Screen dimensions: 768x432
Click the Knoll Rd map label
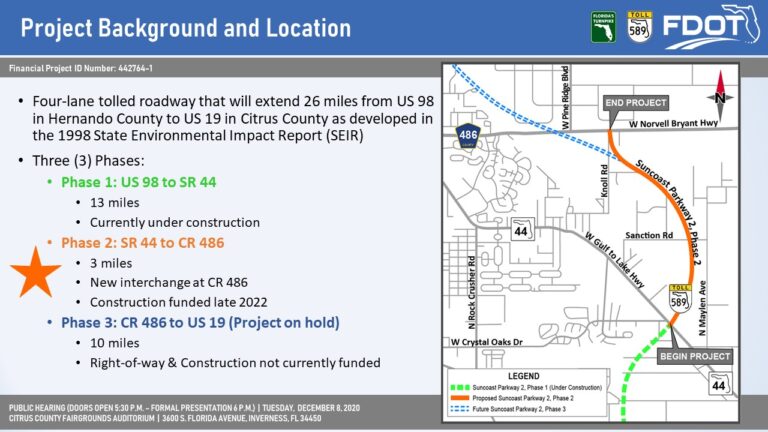604,181
